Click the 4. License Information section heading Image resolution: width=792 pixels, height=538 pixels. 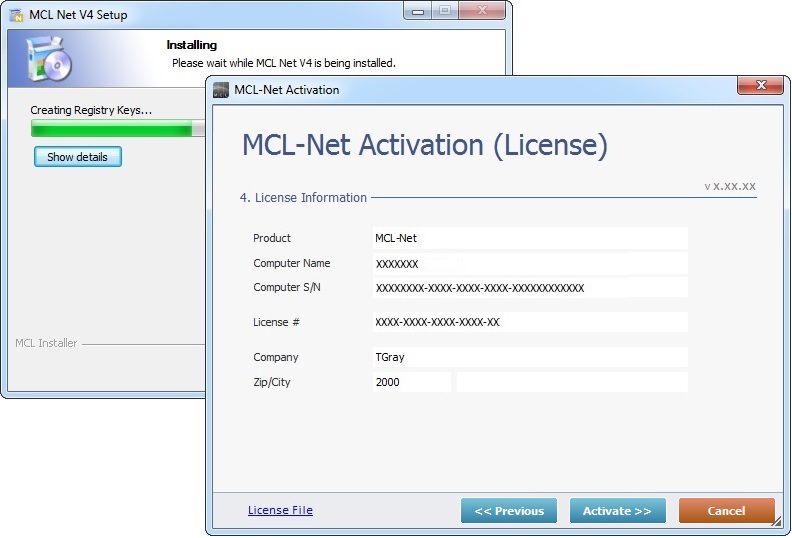click(x=303, y=198)
